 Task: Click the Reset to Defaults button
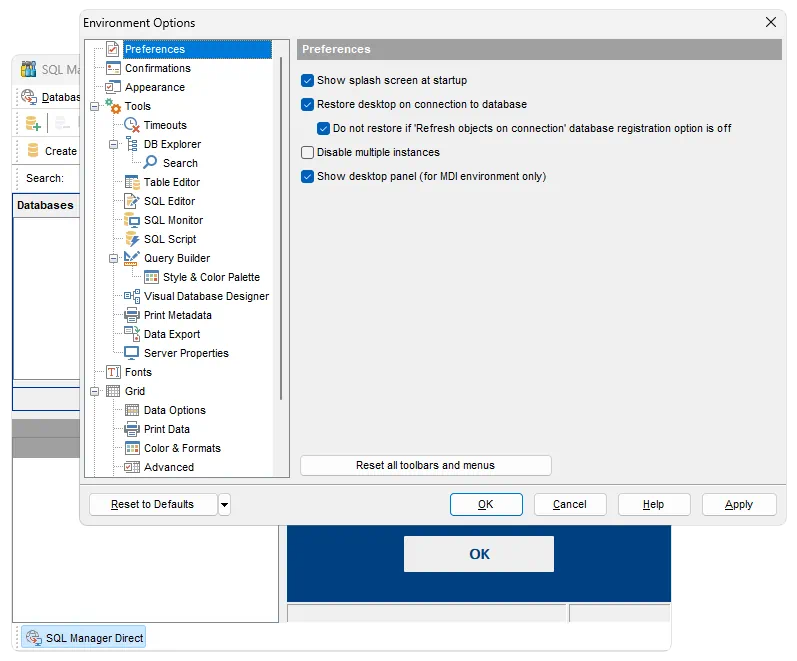152,504
